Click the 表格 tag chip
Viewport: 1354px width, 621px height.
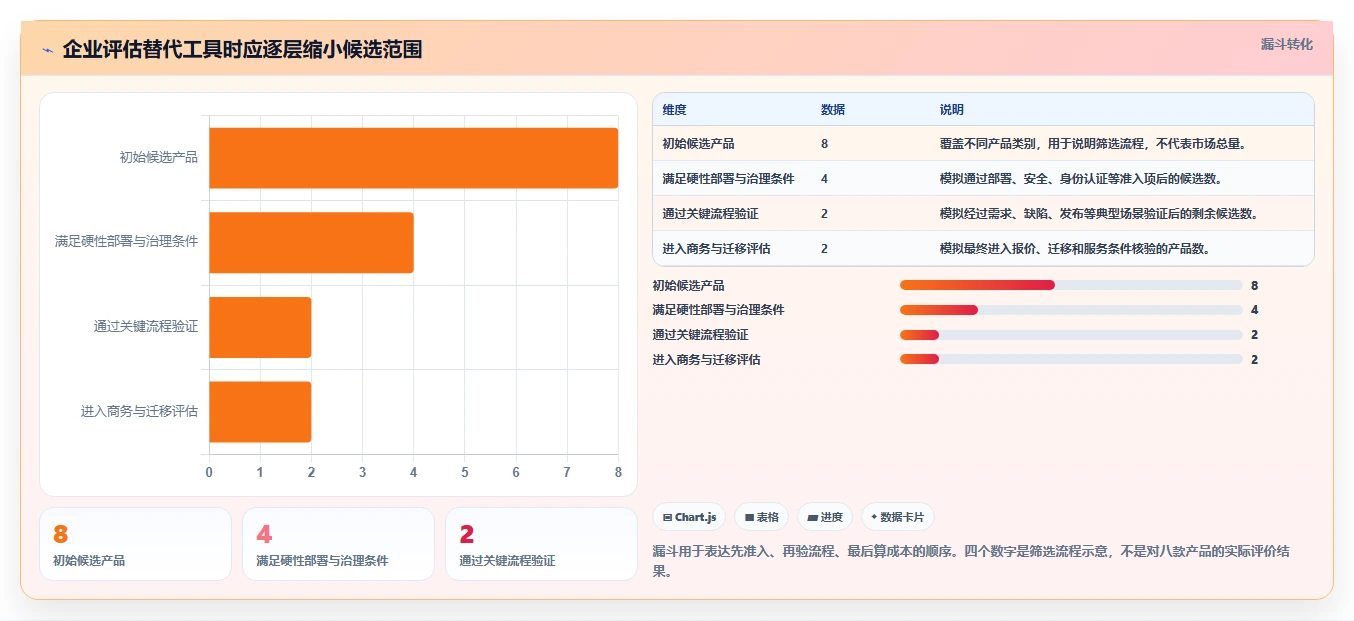(x=761, y=517)
